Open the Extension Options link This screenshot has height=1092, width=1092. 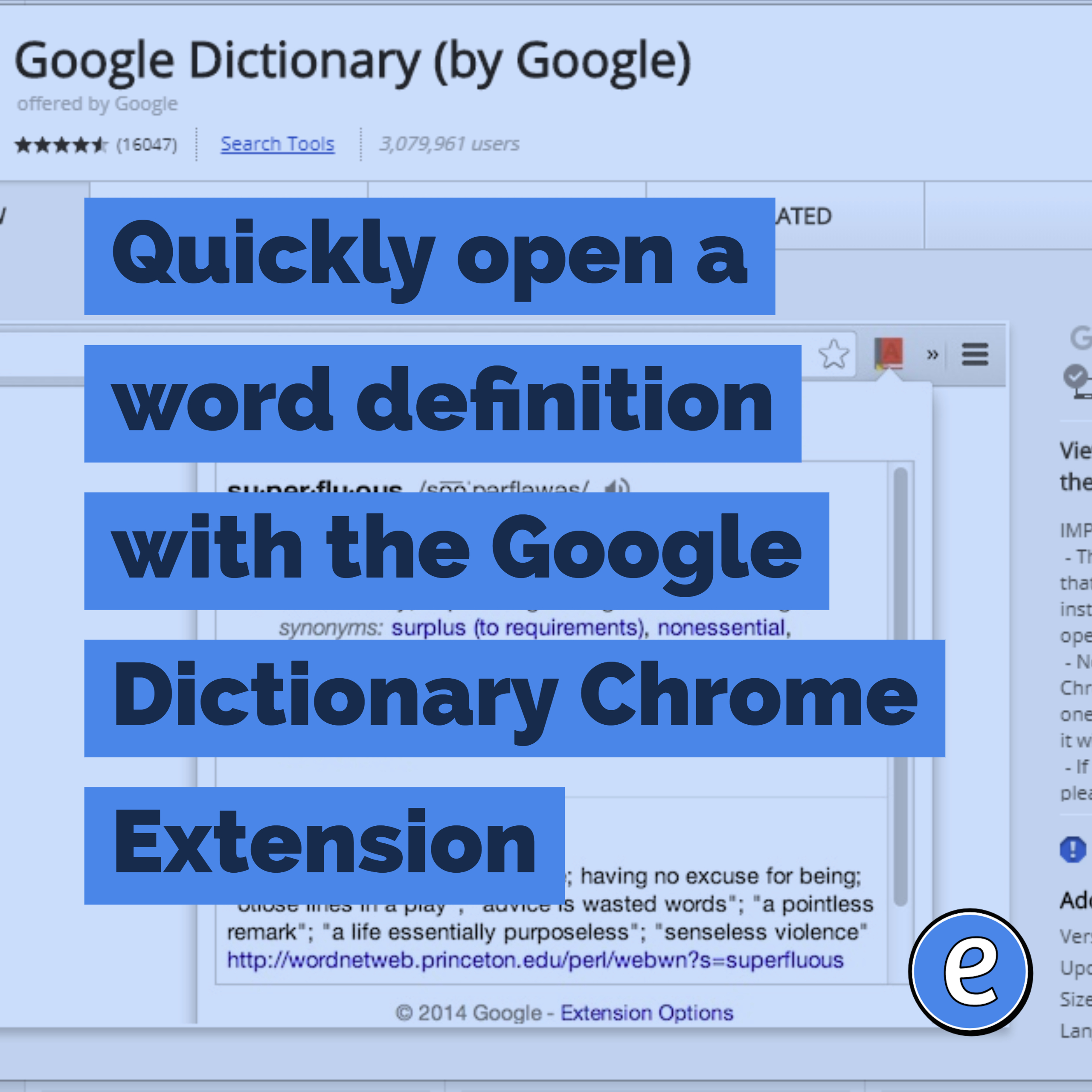pos(647,1013)
